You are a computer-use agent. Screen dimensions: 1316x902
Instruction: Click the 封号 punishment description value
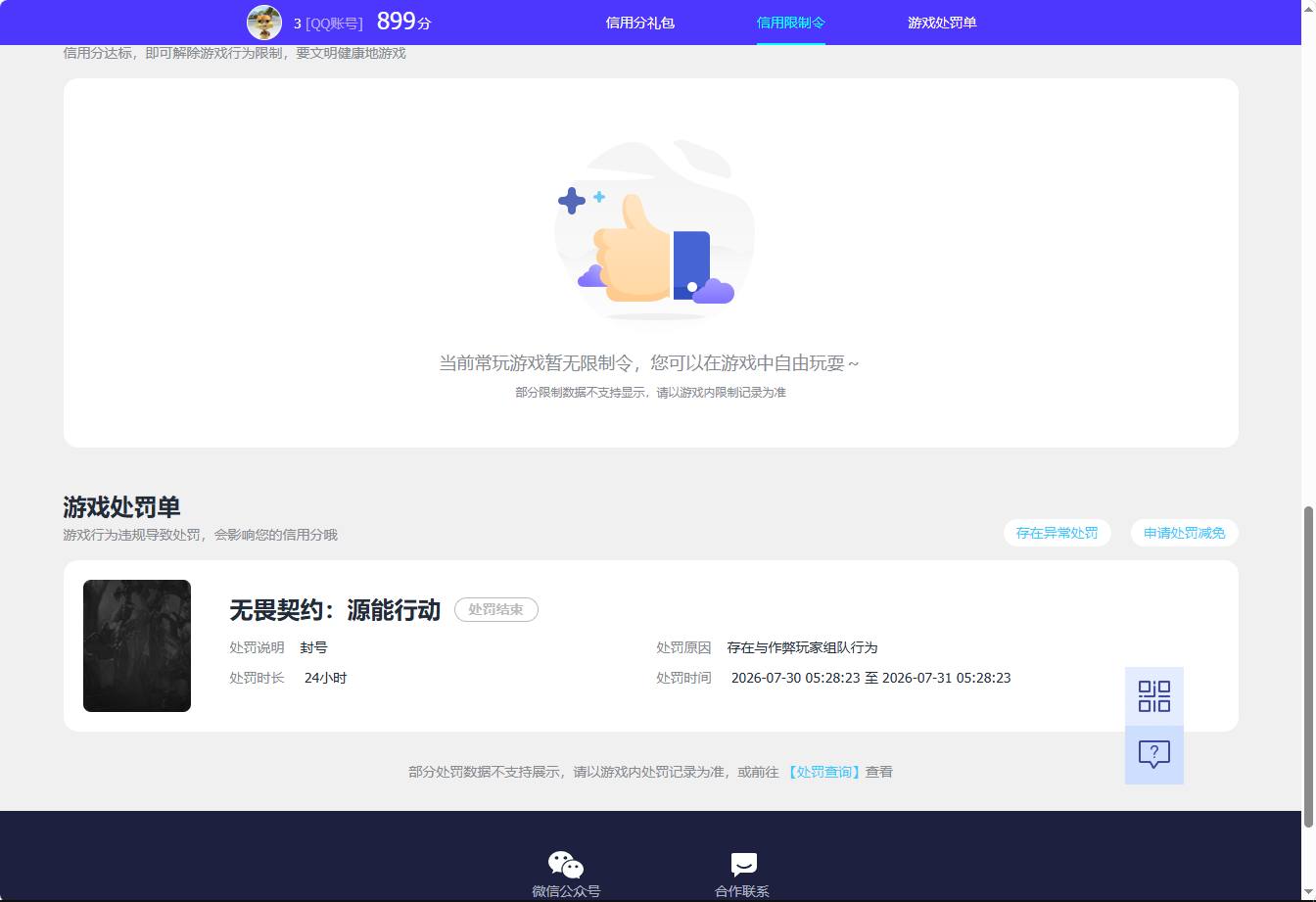[x=313, y=647]
